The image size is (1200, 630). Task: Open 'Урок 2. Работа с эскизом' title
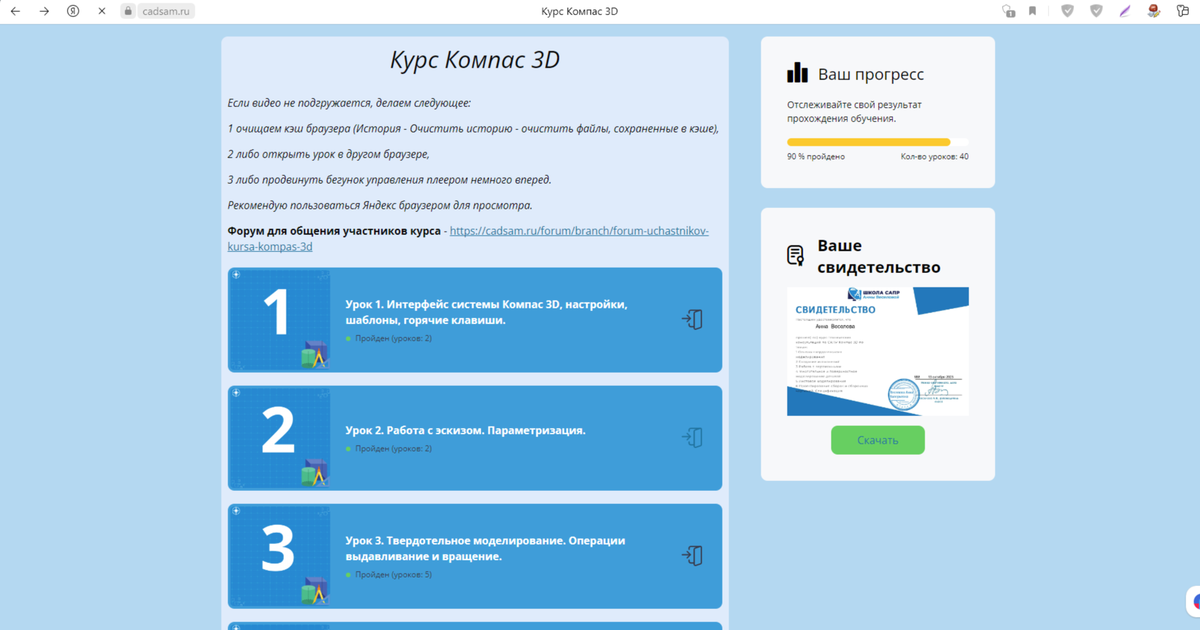click(465, 430)
